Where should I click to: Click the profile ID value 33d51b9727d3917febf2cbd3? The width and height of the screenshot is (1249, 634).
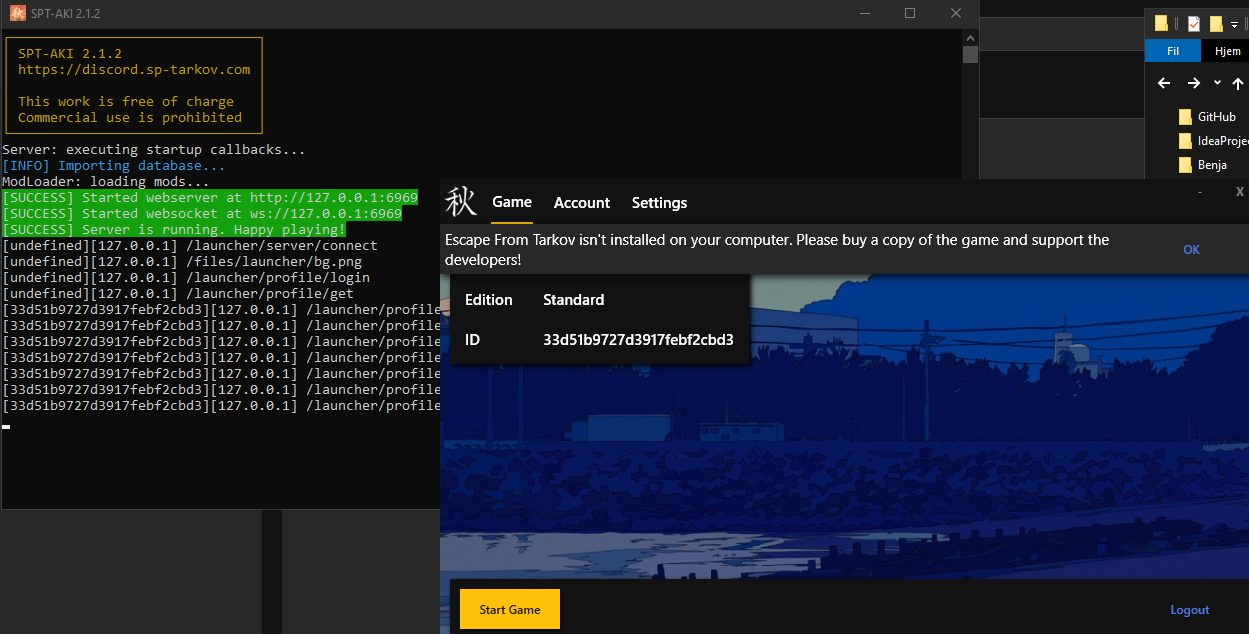(x=638, y=340)
